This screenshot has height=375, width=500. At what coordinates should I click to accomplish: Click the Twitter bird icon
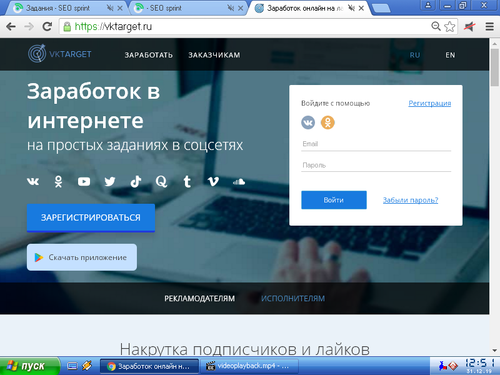110,182
